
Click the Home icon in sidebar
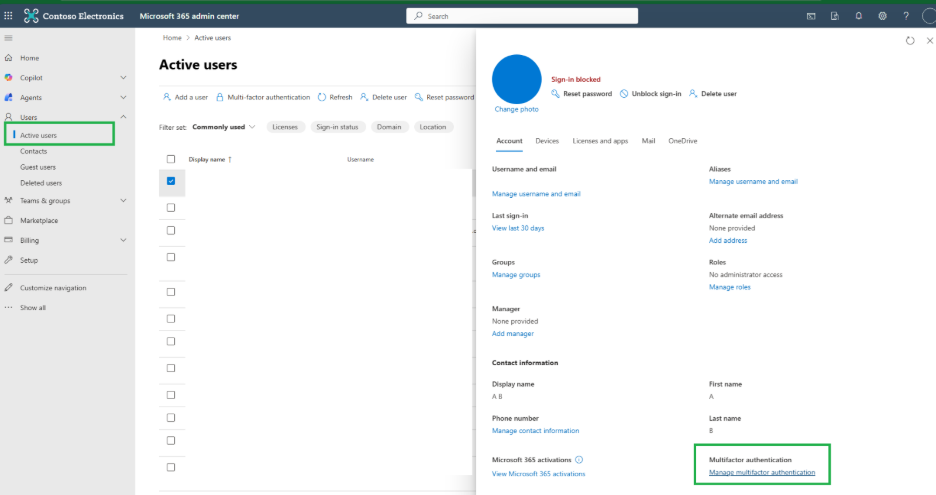[8, 58]
